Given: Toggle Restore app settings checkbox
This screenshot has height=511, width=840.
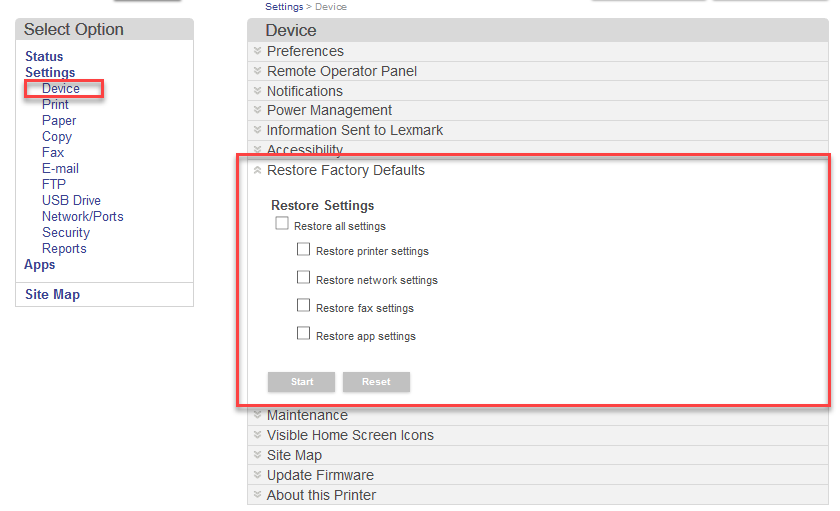Looking at the screenshot, I should [x=304, y=333].
